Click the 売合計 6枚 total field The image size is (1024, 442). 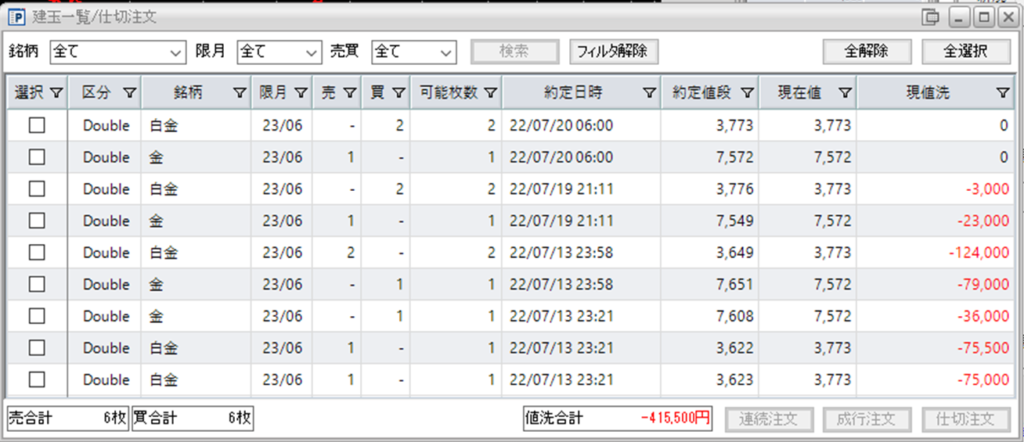[68, 419]
